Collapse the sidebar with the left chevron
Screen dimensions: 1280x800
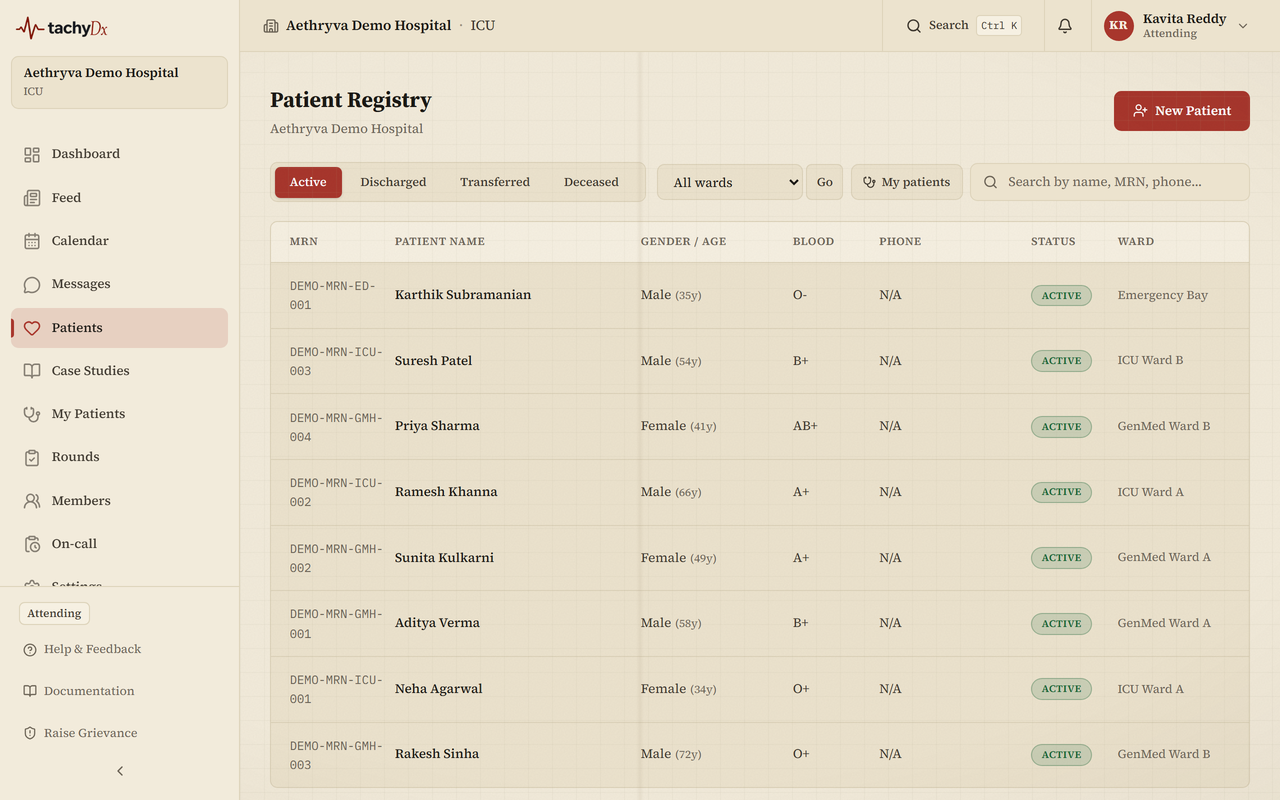[120, 771]
